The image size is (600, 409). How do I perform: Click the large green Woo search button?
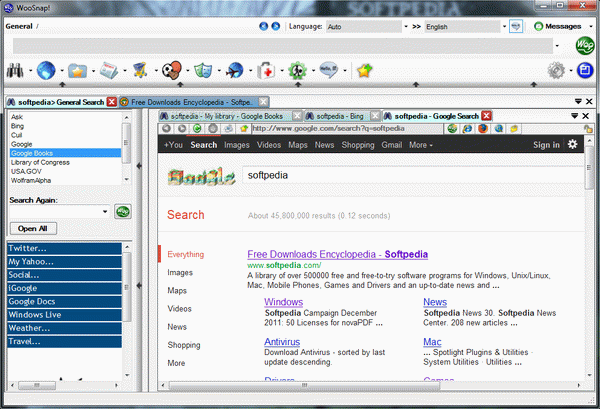click(585, 46)
